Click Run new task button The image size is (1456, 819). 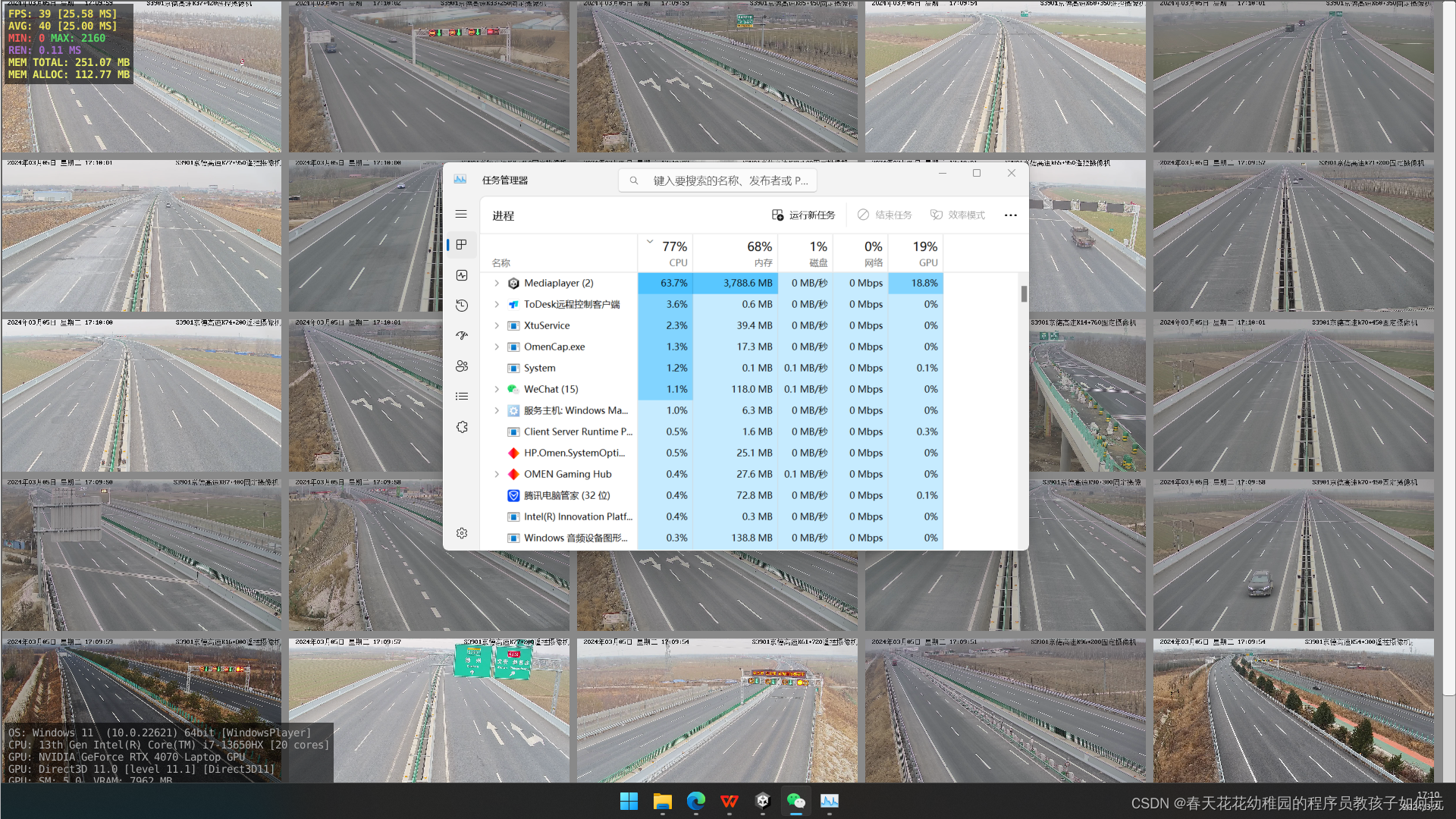805,214
